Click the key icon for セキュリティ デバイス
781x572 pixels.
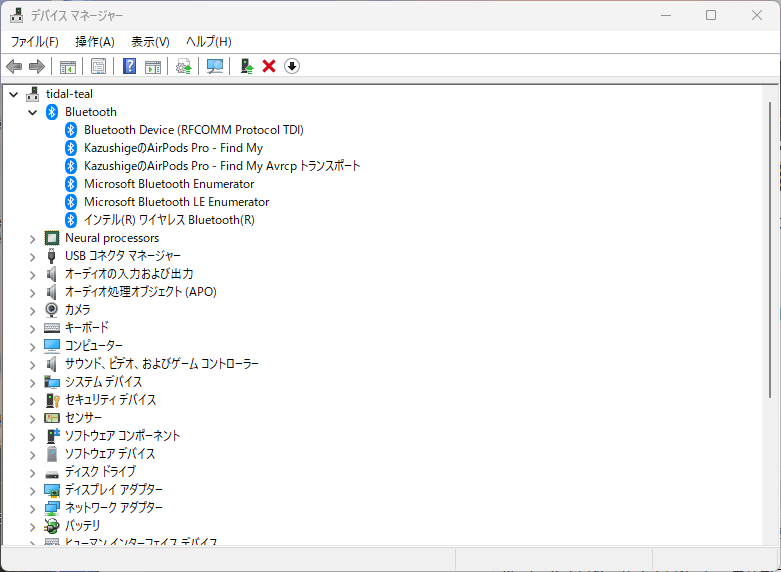52,400
